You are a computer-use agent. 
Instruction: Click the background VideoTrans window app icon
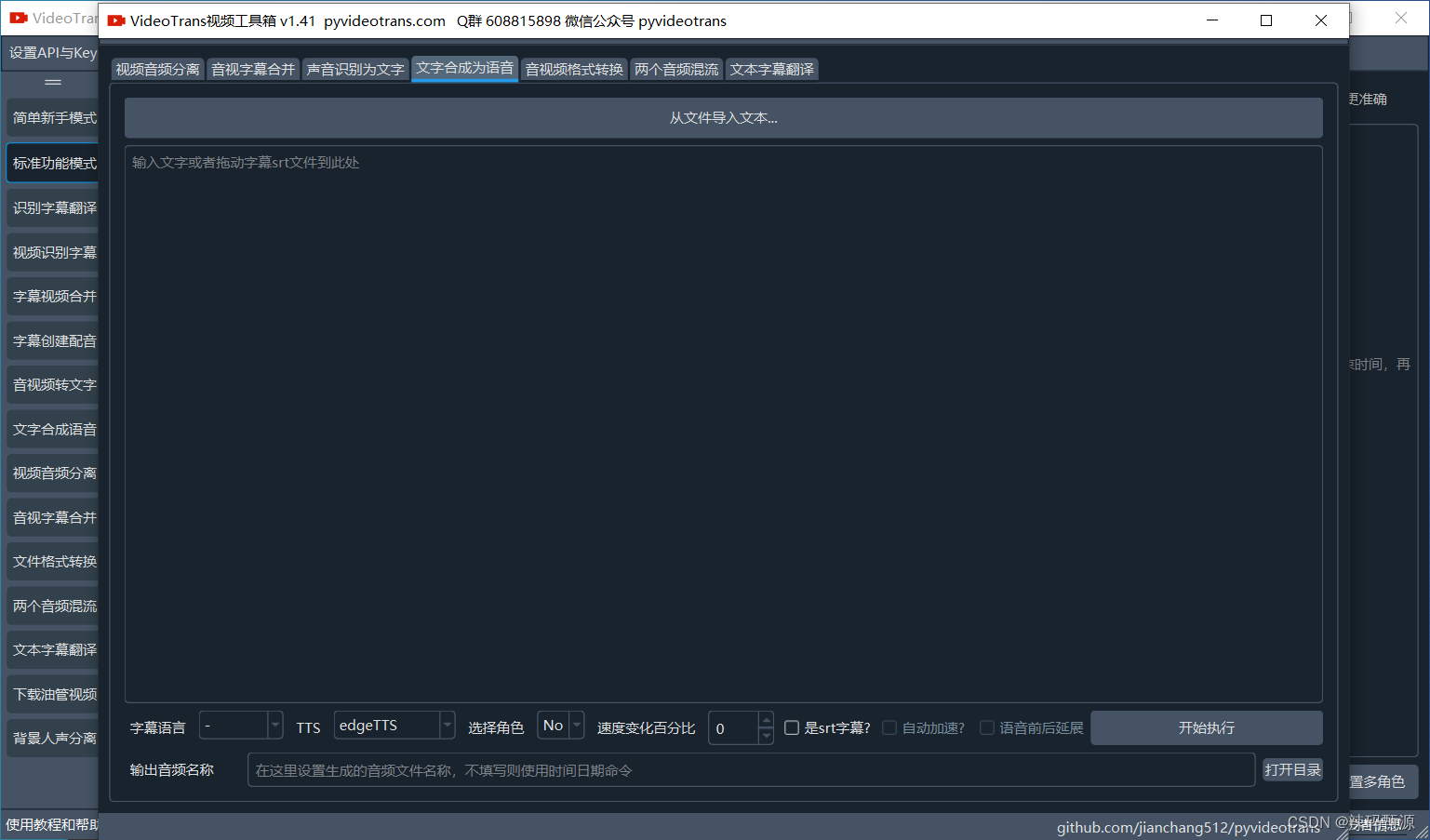(x=19, y=18)
